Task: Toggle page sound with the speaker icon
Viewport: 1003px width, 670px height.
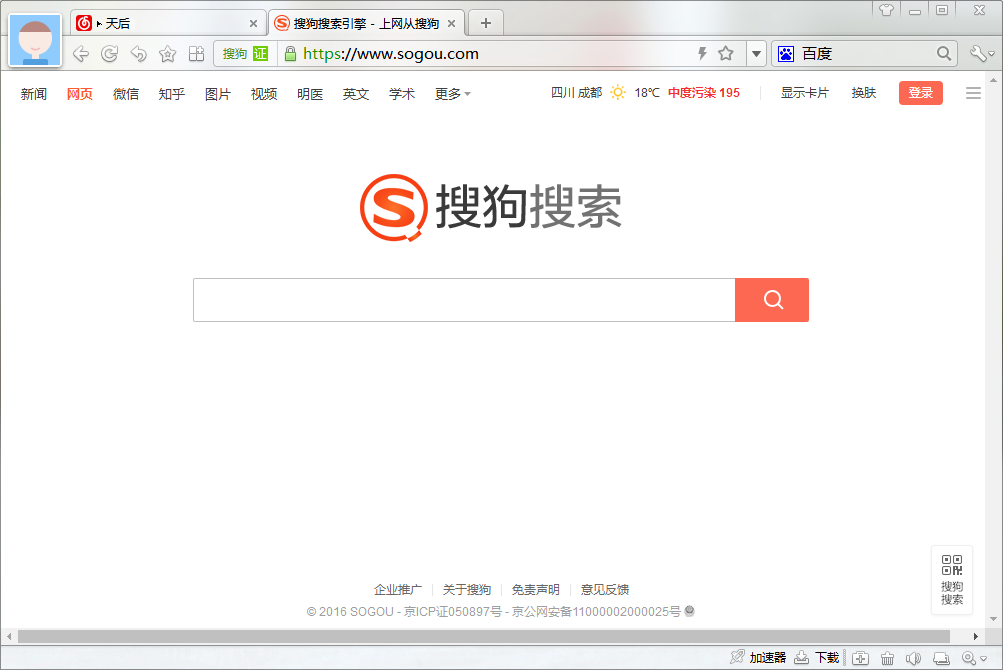Action: click(x=913, y=658)
